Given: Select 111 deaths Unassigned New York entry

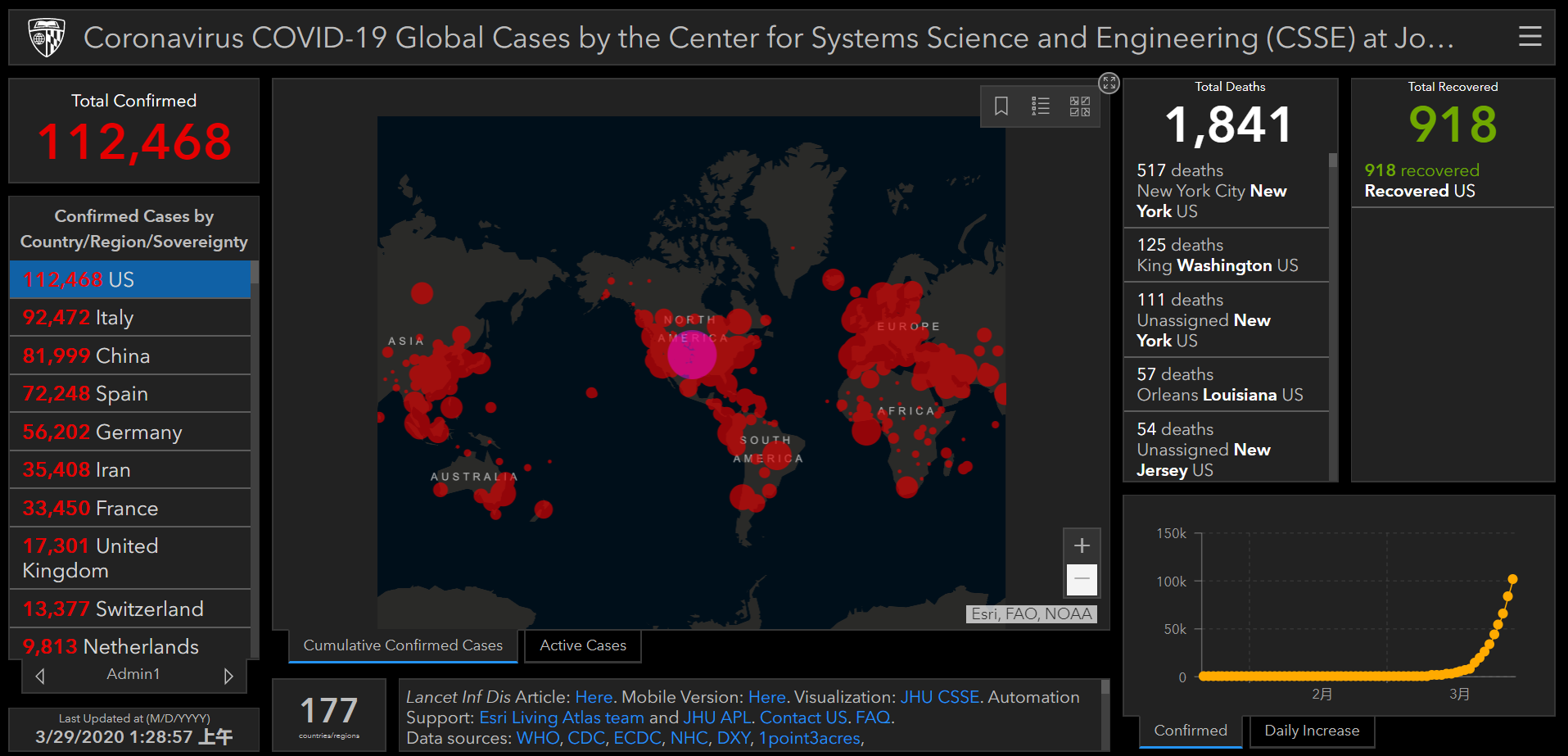Looking at the screenshot, I should 1226,319.
